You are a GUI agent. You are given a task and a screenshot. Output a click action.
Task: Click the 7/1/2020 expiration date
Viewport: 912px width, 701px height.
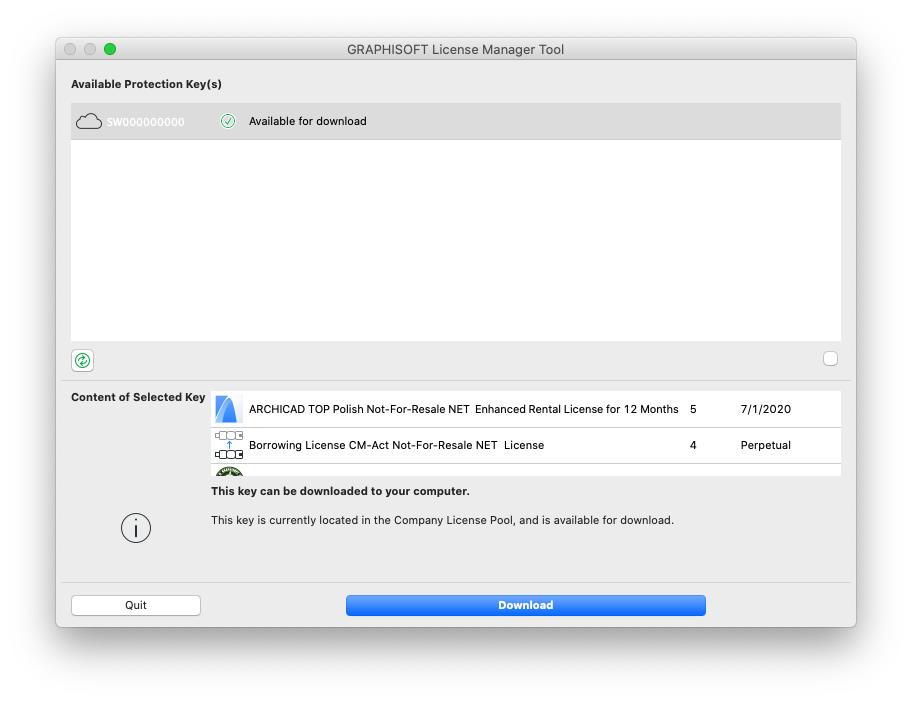pyautogui.click(x=765, y=409)
